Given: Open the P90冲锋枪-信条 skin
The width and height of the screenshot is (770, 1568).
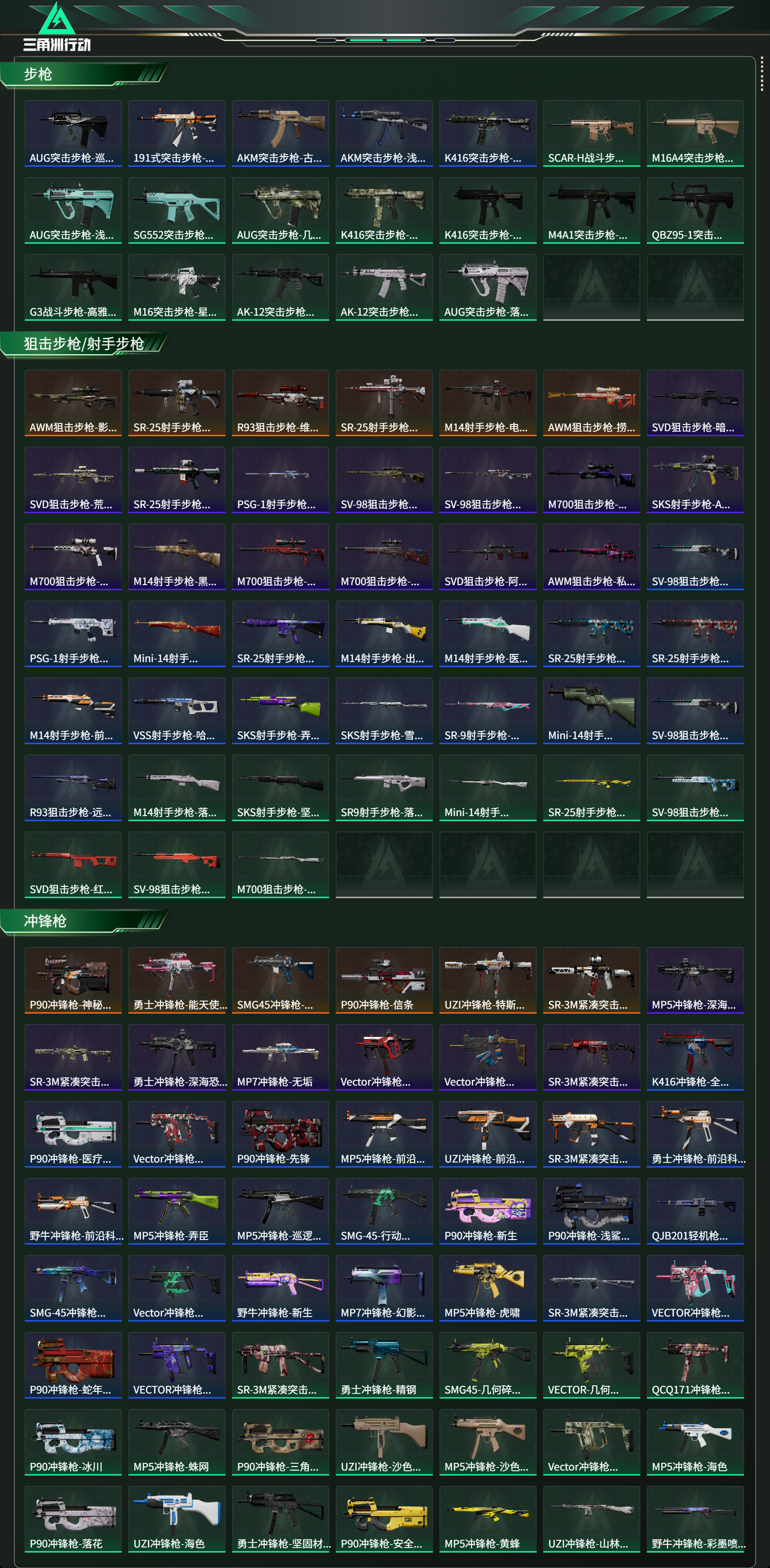Looking at the screenshot, I should tap(384, 980).
